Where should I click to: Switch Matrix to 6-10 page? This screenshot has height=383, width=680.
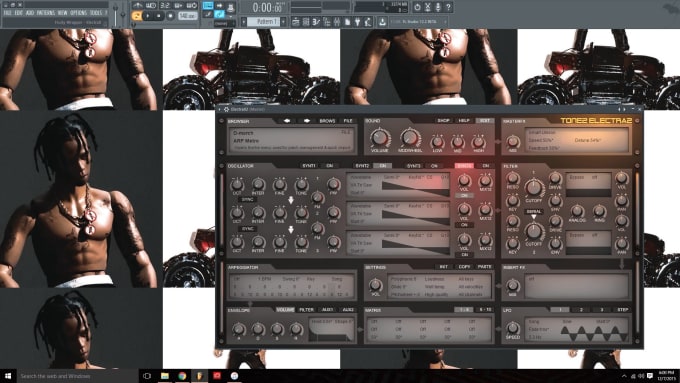[485, 310]
